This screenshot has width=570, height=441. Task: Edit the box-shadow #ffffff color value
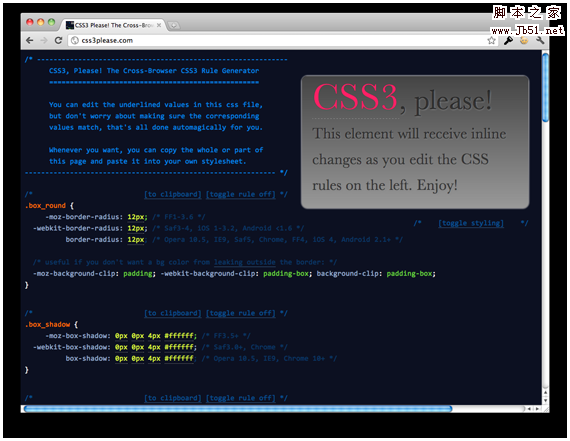[179, 358]
